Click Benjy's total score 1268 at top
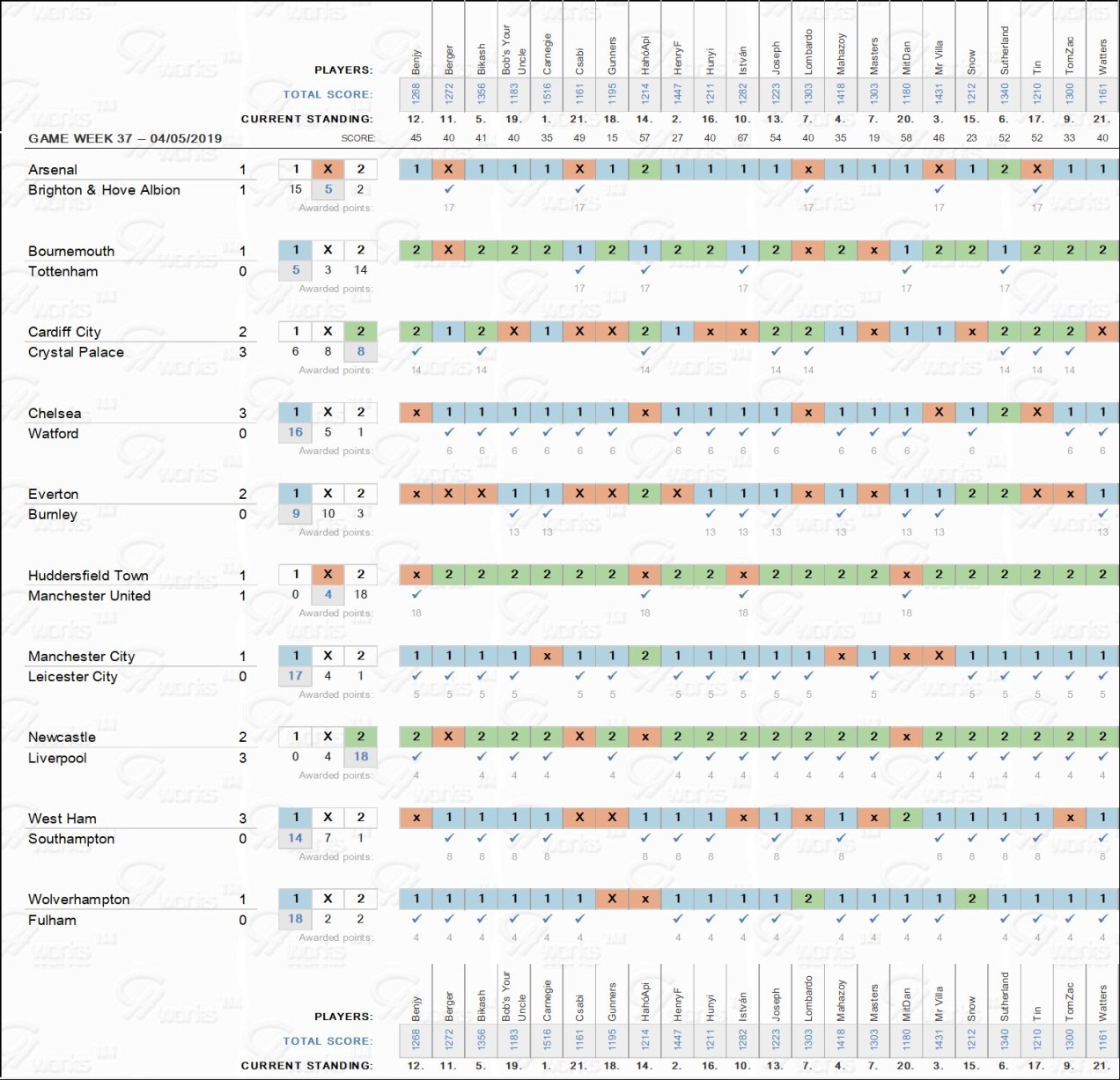This screenshot has height=1080, width=1120. coord(416,92)
